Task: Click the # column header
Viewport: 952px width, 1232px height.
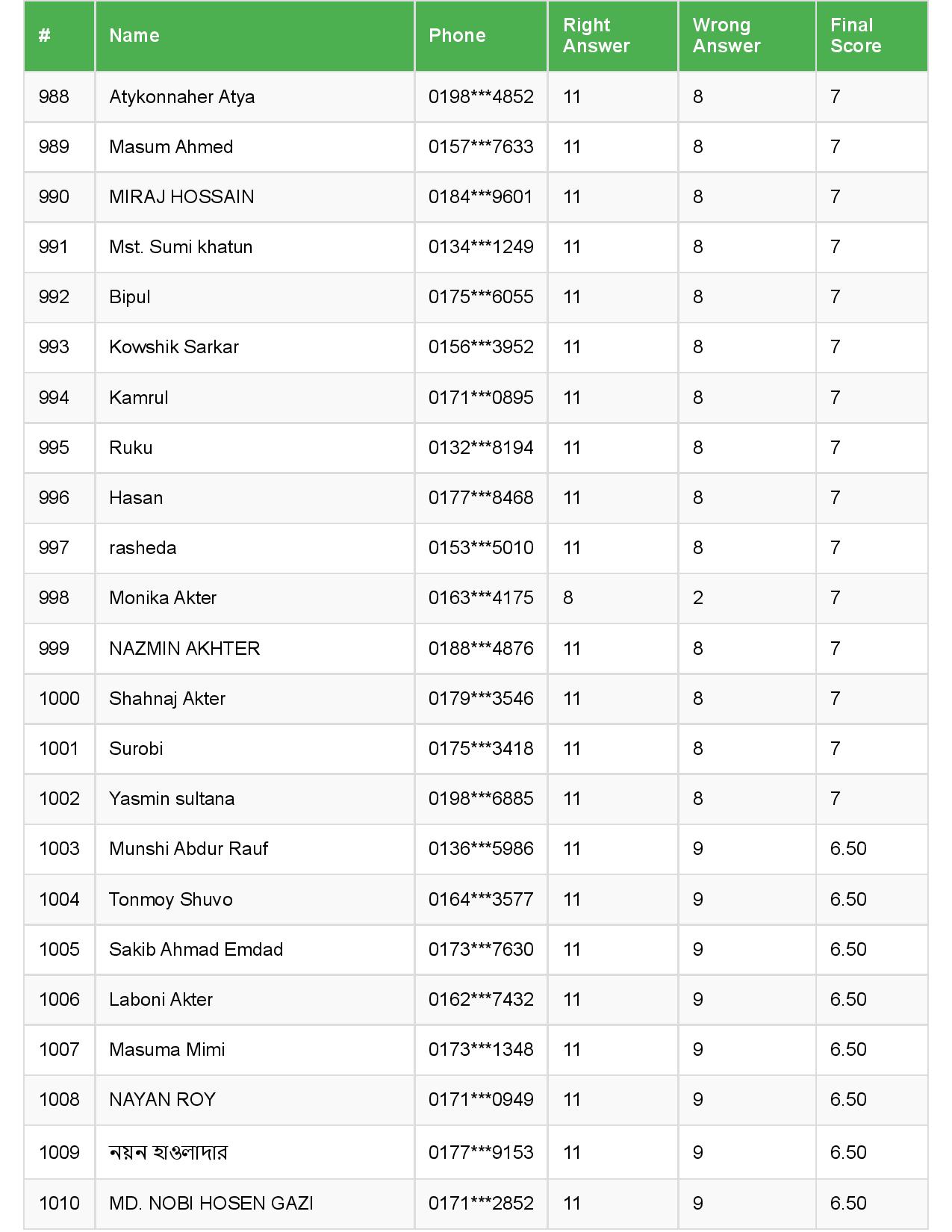Action: click(x=45, y=36)
